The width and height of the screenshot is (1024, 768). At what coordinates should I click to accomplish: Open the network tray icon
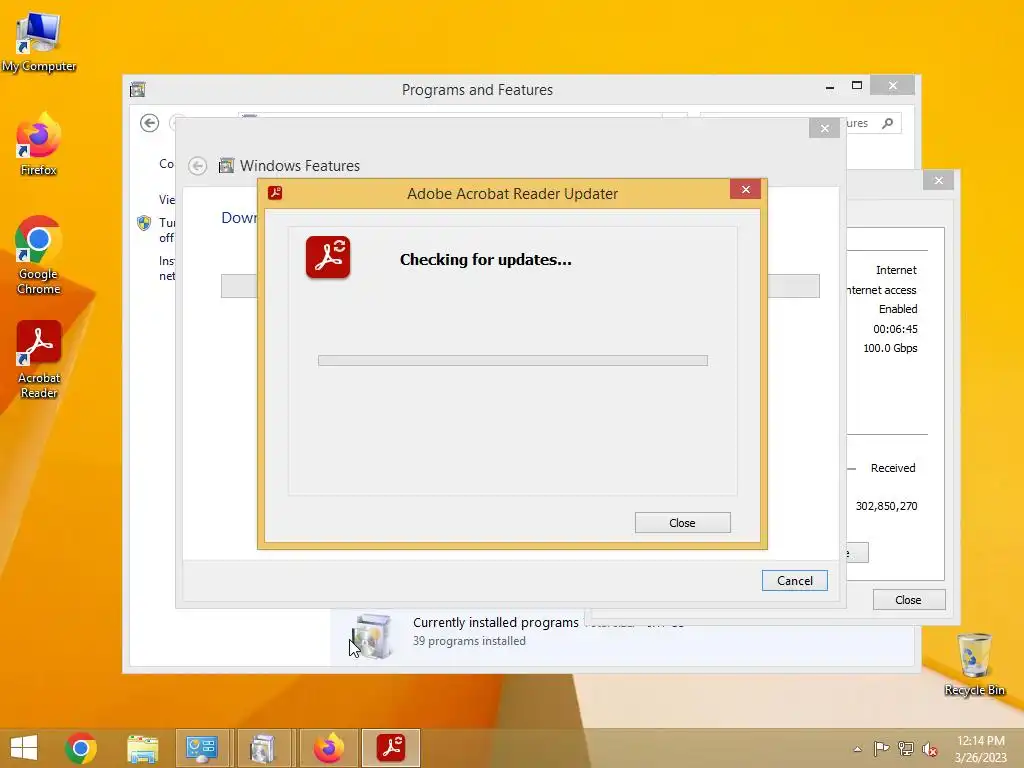[905, 748]
